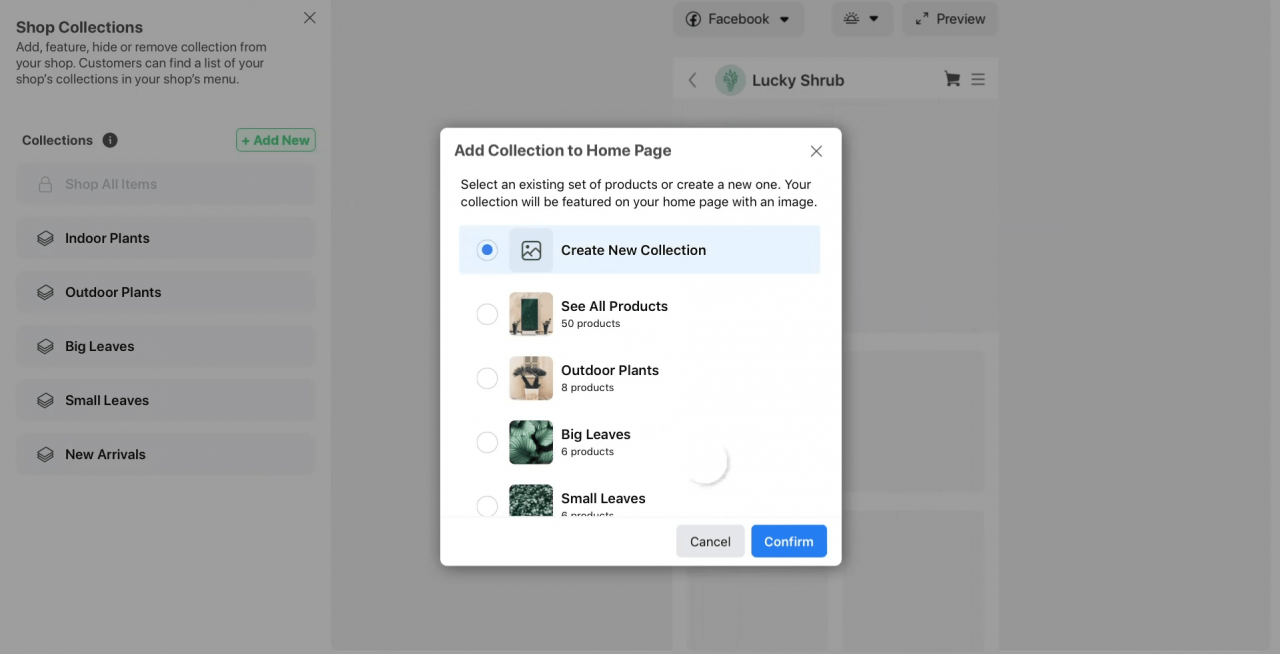Screen dimensions: 1280x654
Task: Open the appearance mode dropdown
Action: [x=873, y=18]
